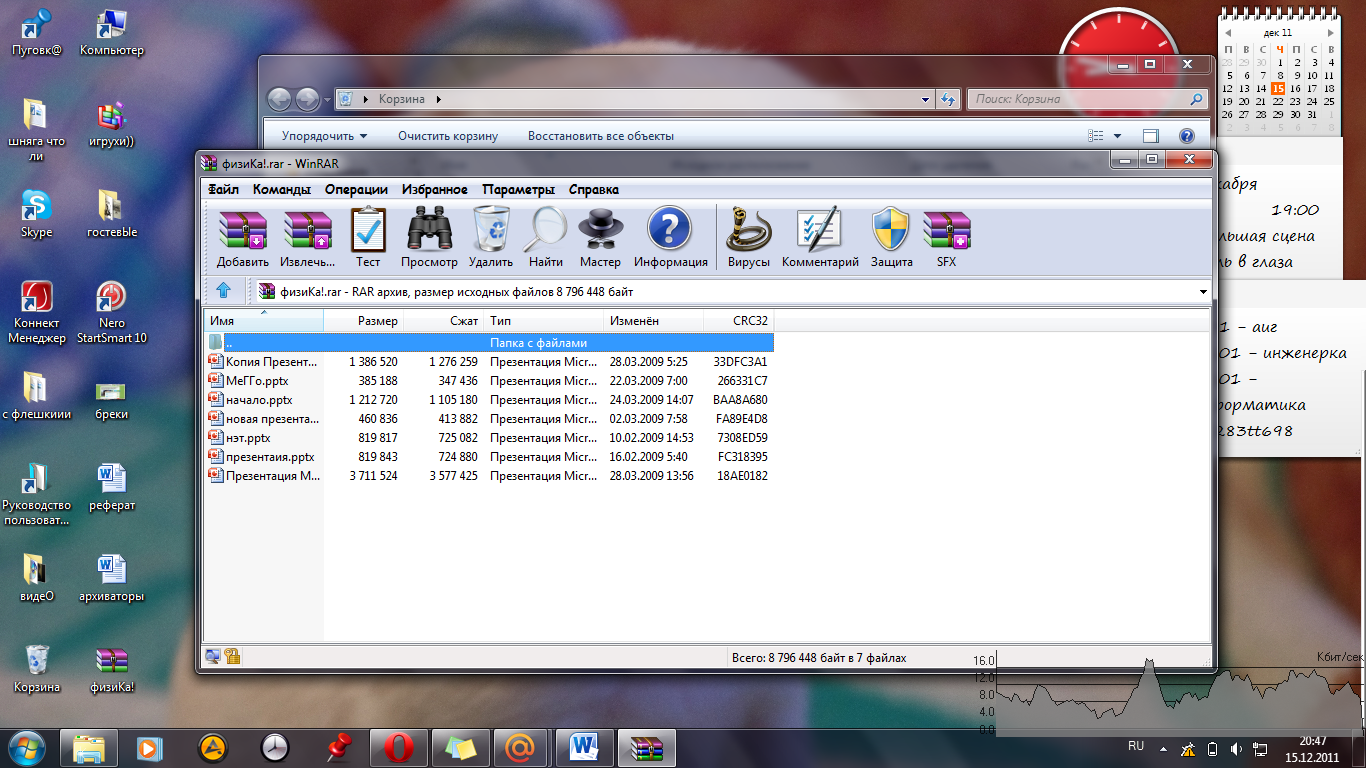Click the Удалить (Delete) recycle bin icon
The image size is (1366, 768).
491,237
